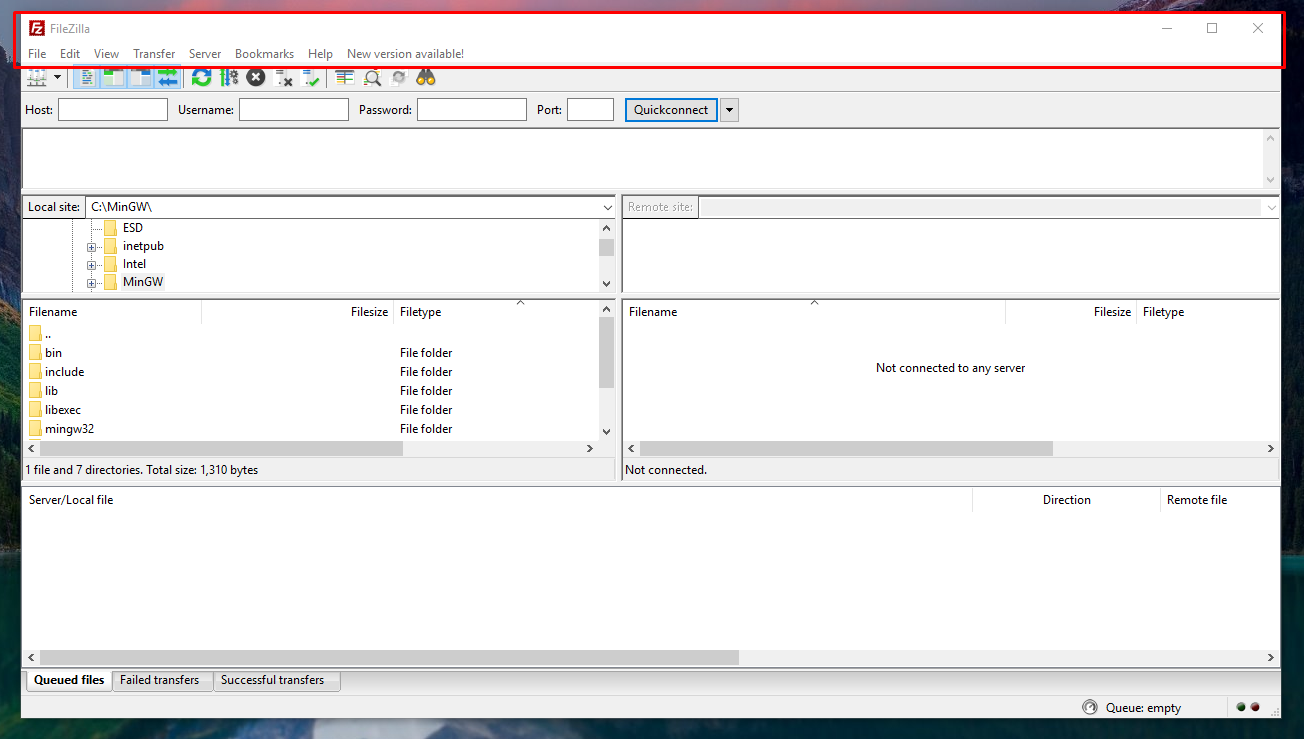Search for files with the binoculars icon
The height and width of the screenshot is (739, 1304).
(425, 77)
